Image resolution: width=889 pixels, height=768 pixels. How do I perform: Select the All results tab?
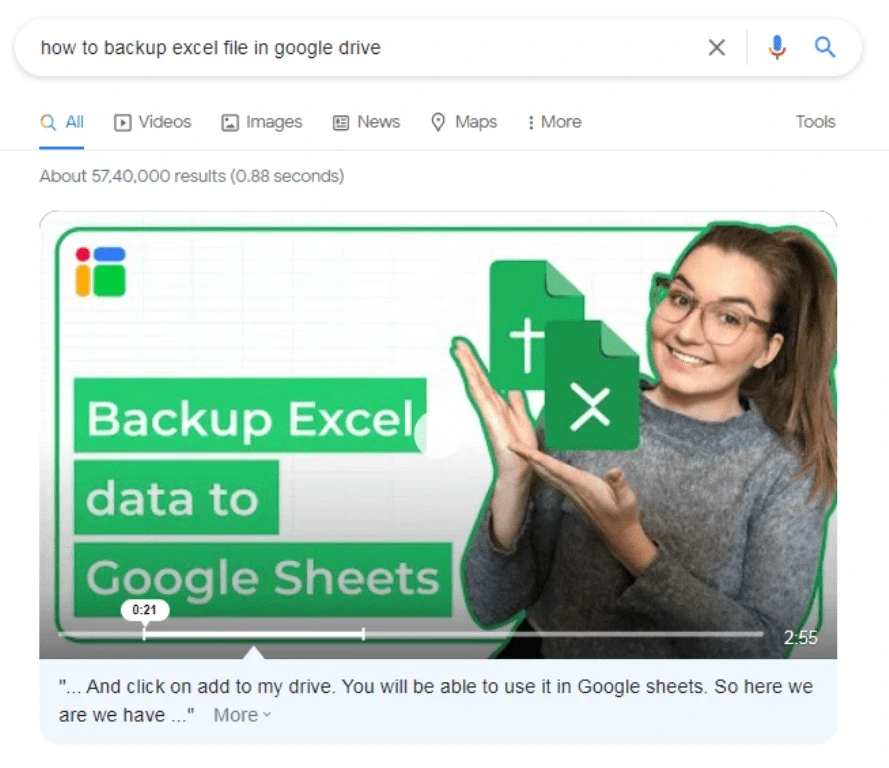tap(62, 122)
